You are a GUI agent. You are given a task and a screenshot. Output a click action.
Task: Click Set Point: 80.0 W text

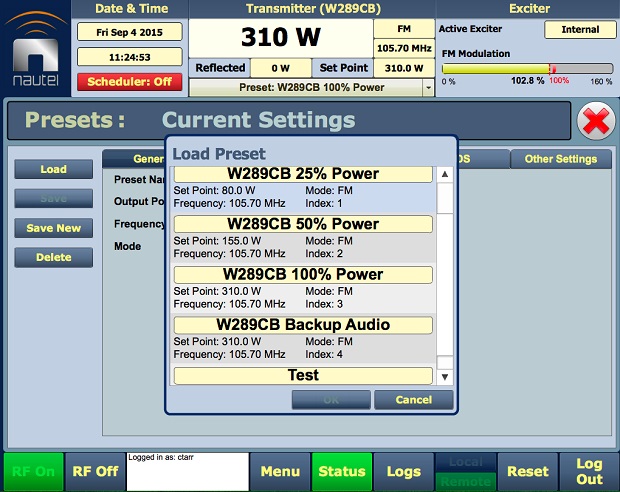214,191
